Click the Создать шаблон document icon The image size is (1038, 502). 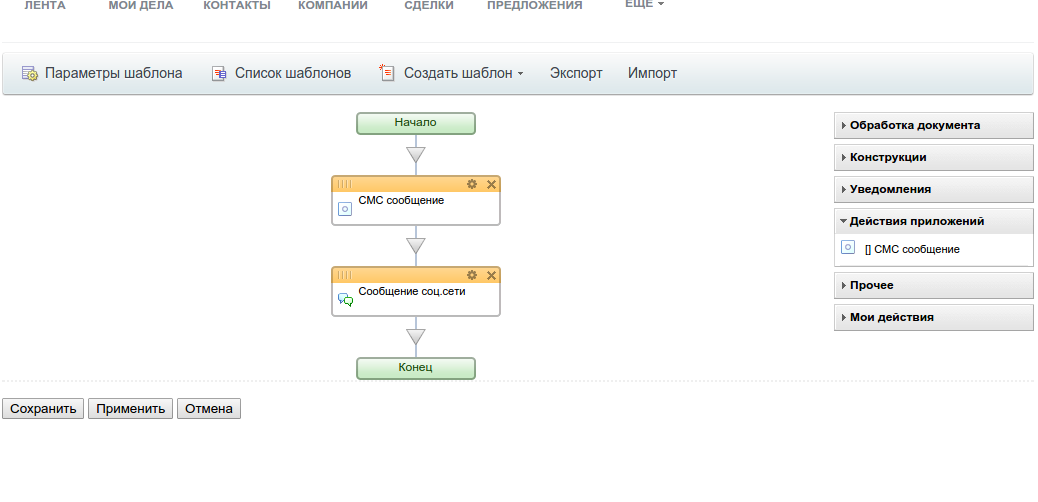coord(387,72)
